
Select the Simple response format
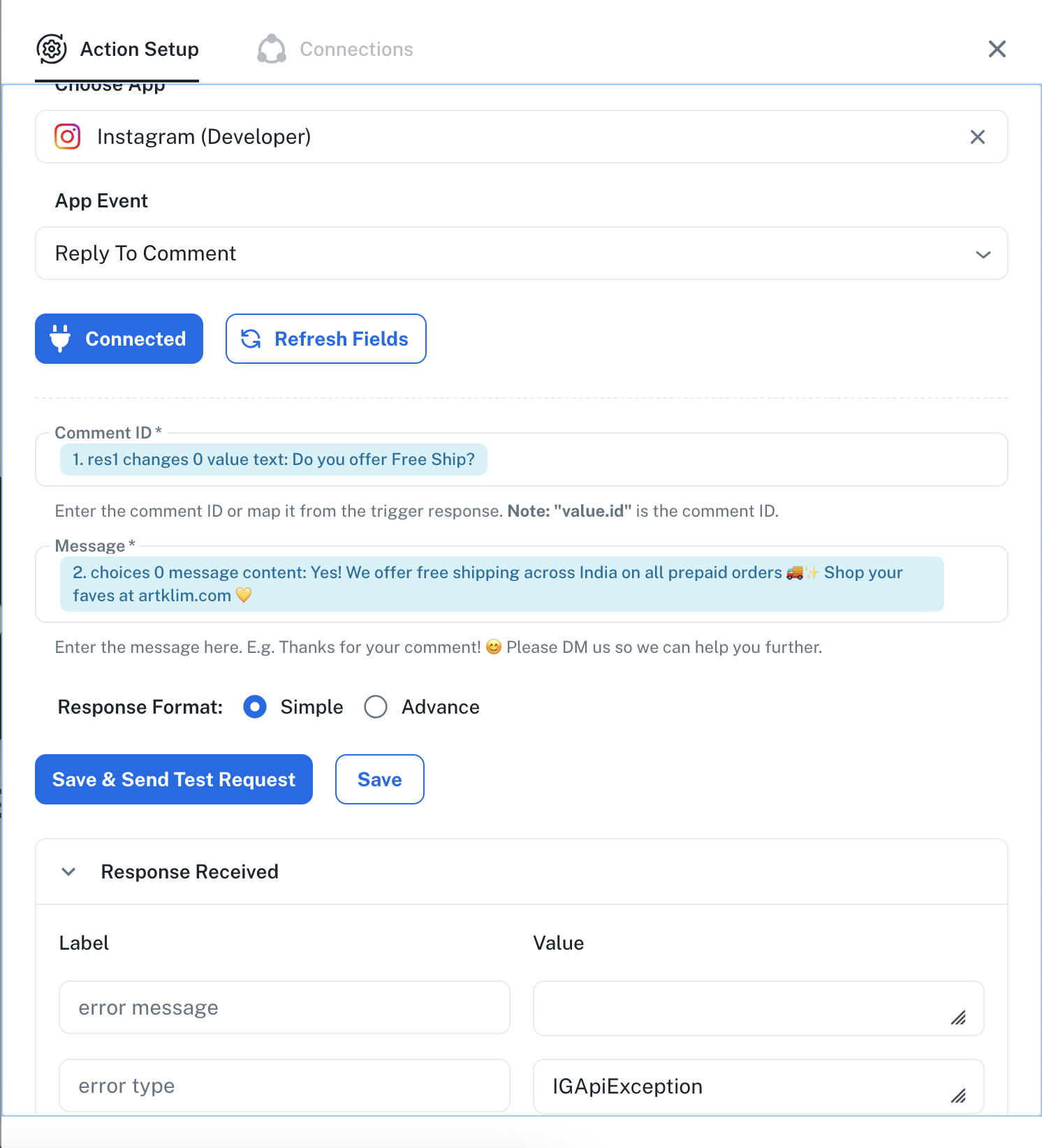(x=255, y=707)
